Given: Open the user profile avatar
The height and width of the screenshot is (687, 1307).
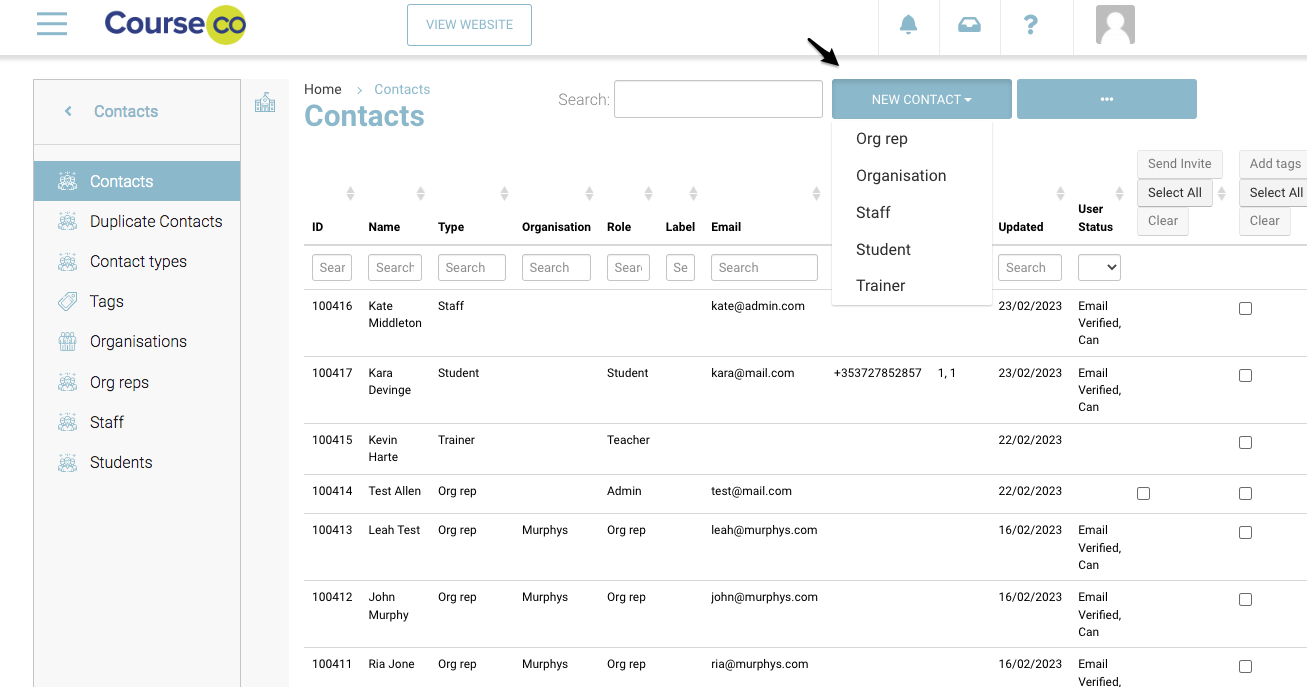Looking at the screenshot, I should [1115, 25].
